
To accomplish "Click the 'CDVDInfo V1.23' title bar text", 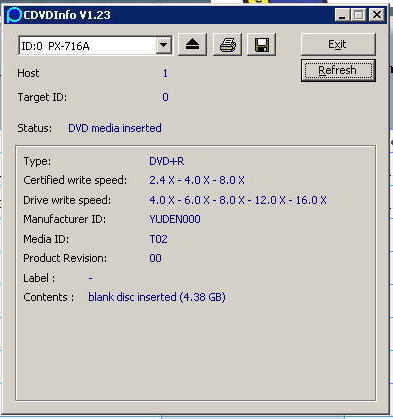I will tap(67, 15).
